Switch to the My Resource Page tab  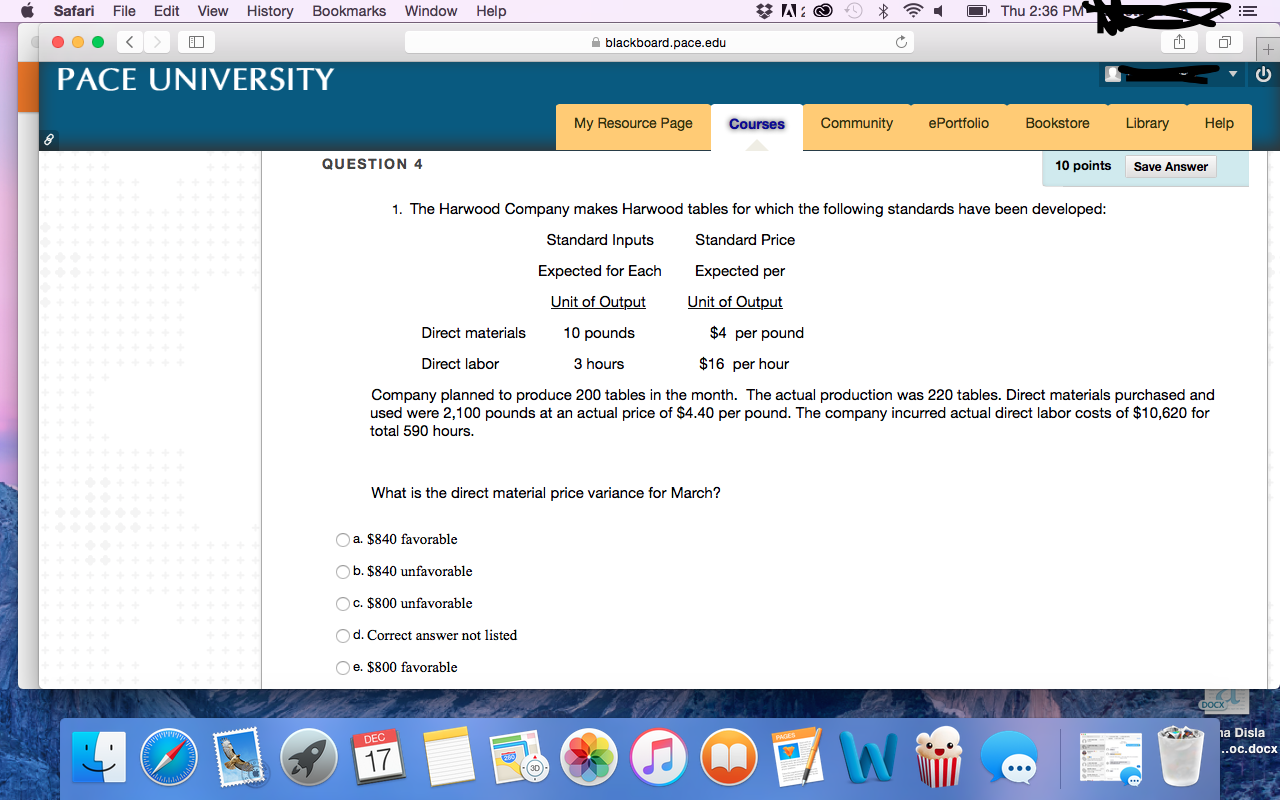633,126
